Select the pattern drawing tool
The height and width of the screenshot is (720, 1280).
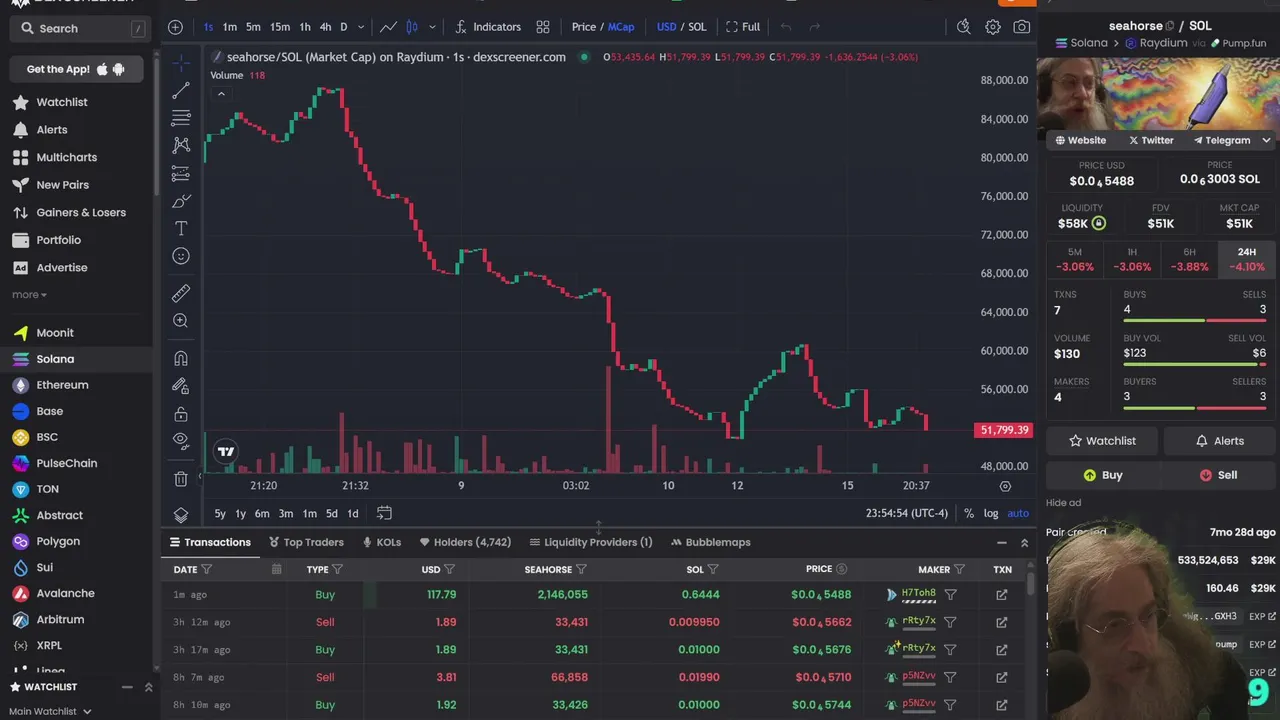(181, 146)
